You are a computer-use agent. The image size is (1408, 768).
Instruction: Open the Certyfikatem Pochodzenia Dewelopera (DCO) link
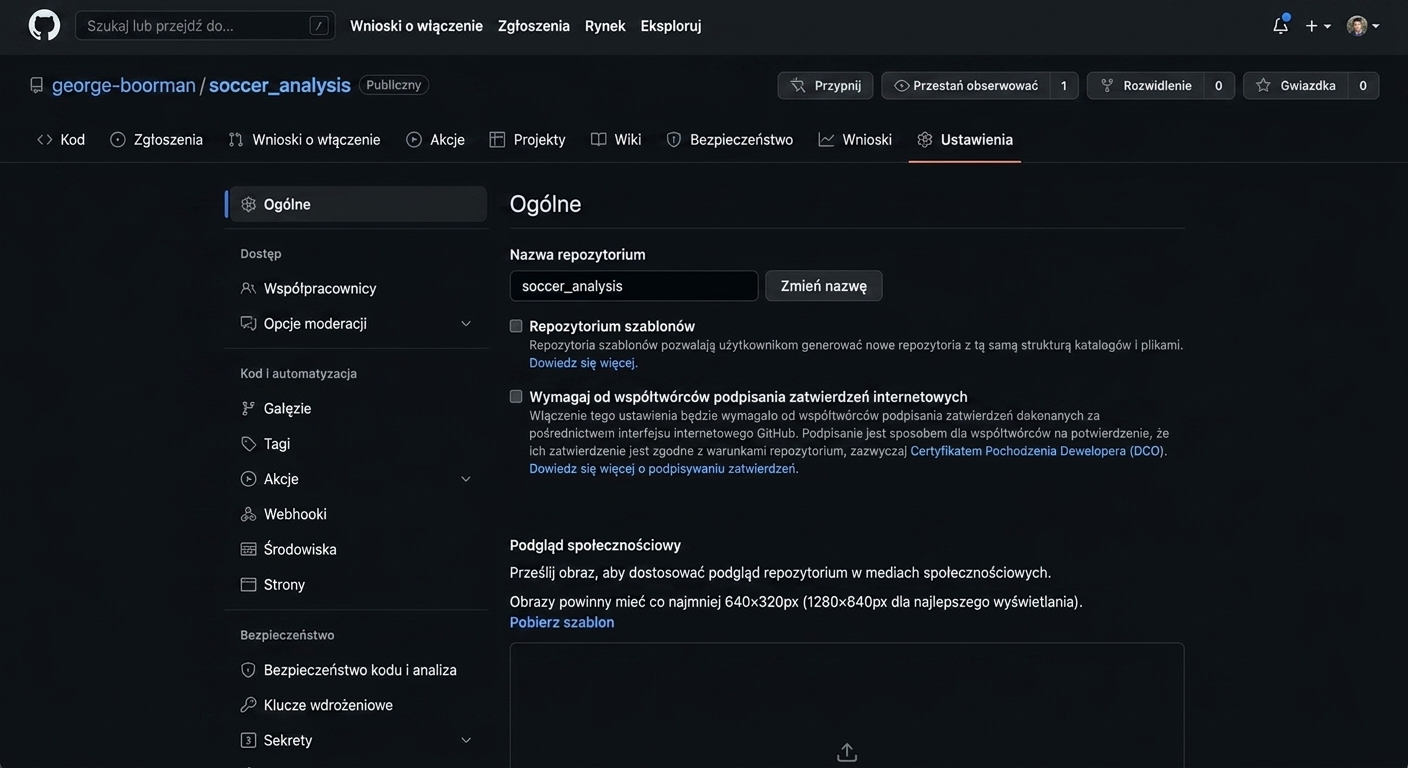point(1037,451)
